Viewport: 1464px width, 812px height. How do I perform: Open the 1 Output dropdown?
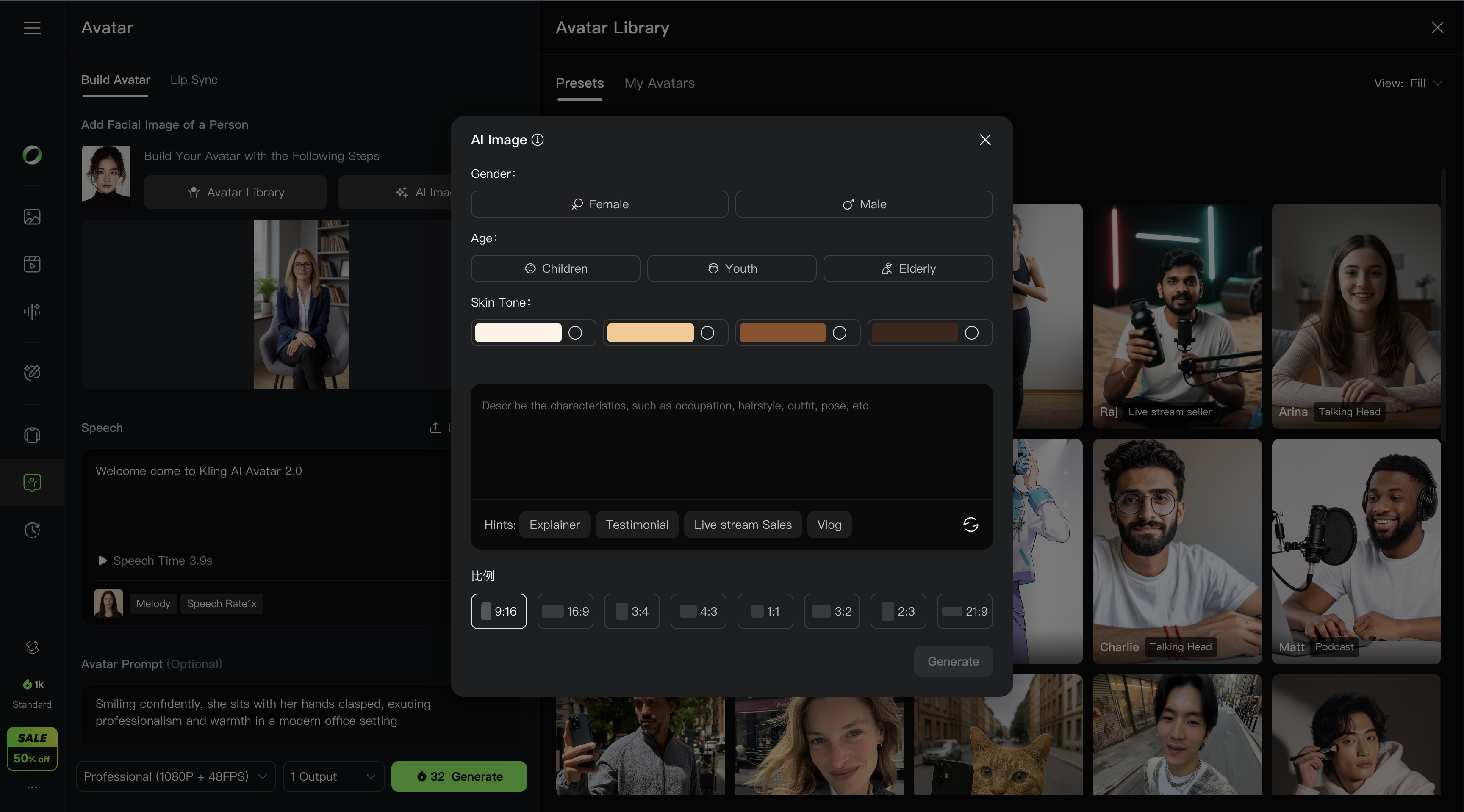[x=333, y=776]
